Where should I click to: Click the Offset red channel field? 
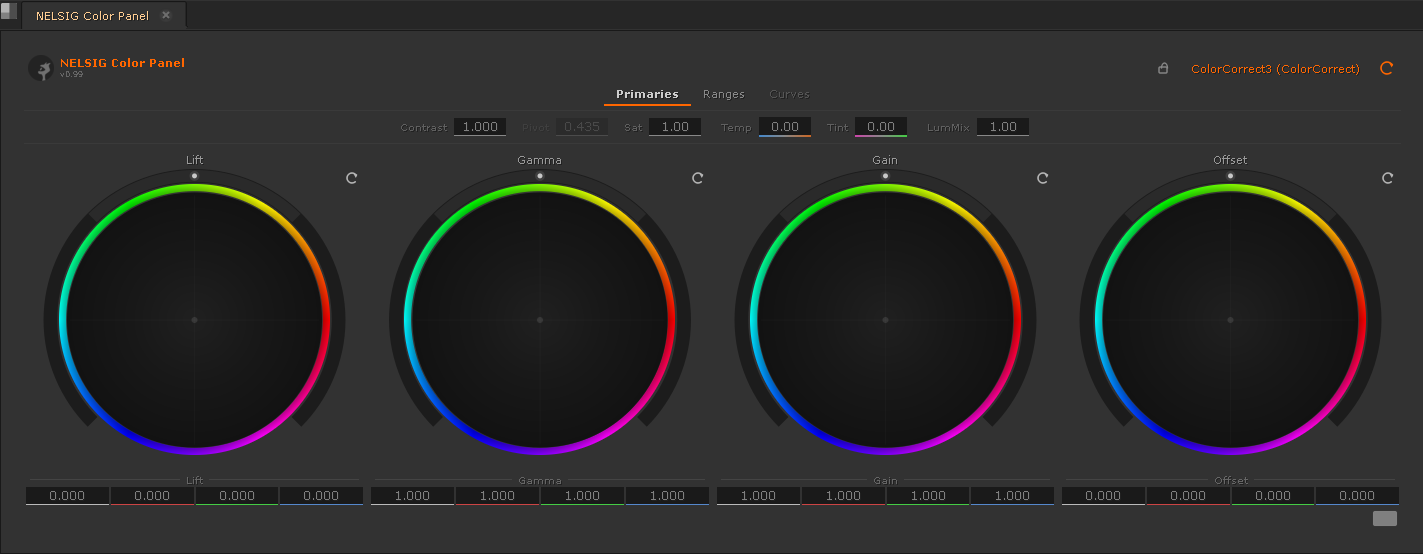point(1188,496)
